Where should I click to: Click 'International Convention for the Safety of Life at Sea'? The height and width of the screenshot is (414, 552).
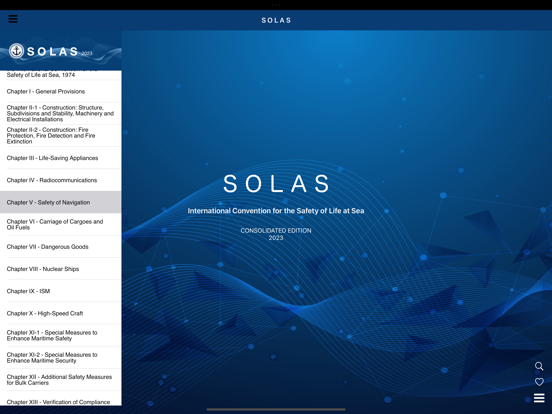point(276,211)
